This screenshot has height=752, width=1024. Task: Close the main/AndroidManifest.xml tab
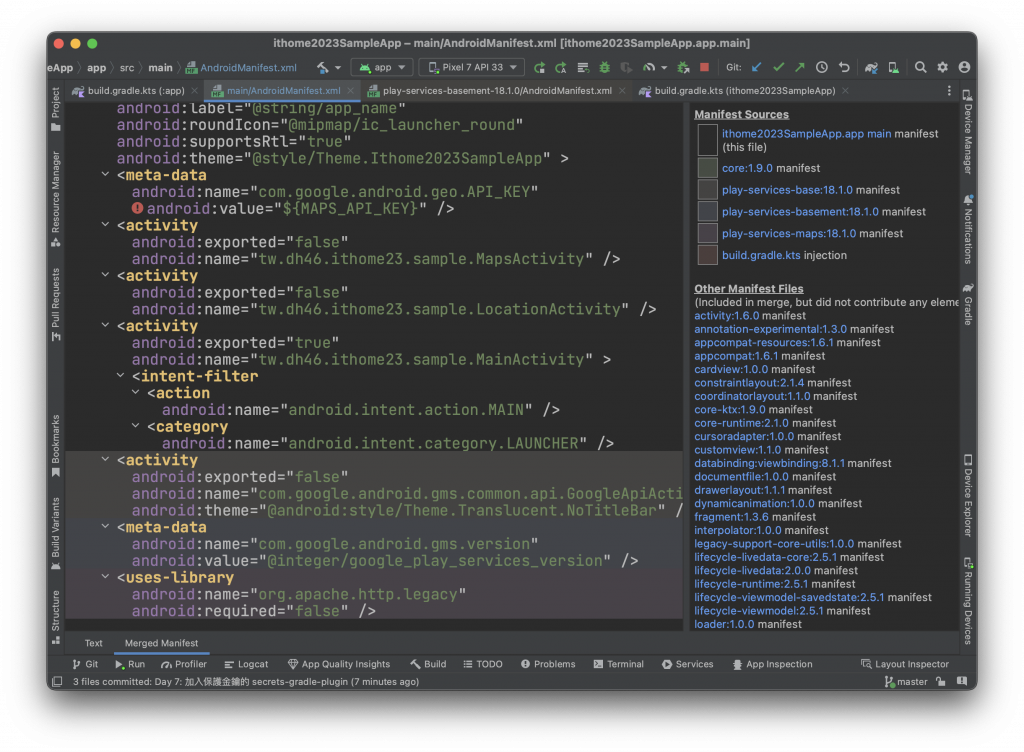(351, 91)
